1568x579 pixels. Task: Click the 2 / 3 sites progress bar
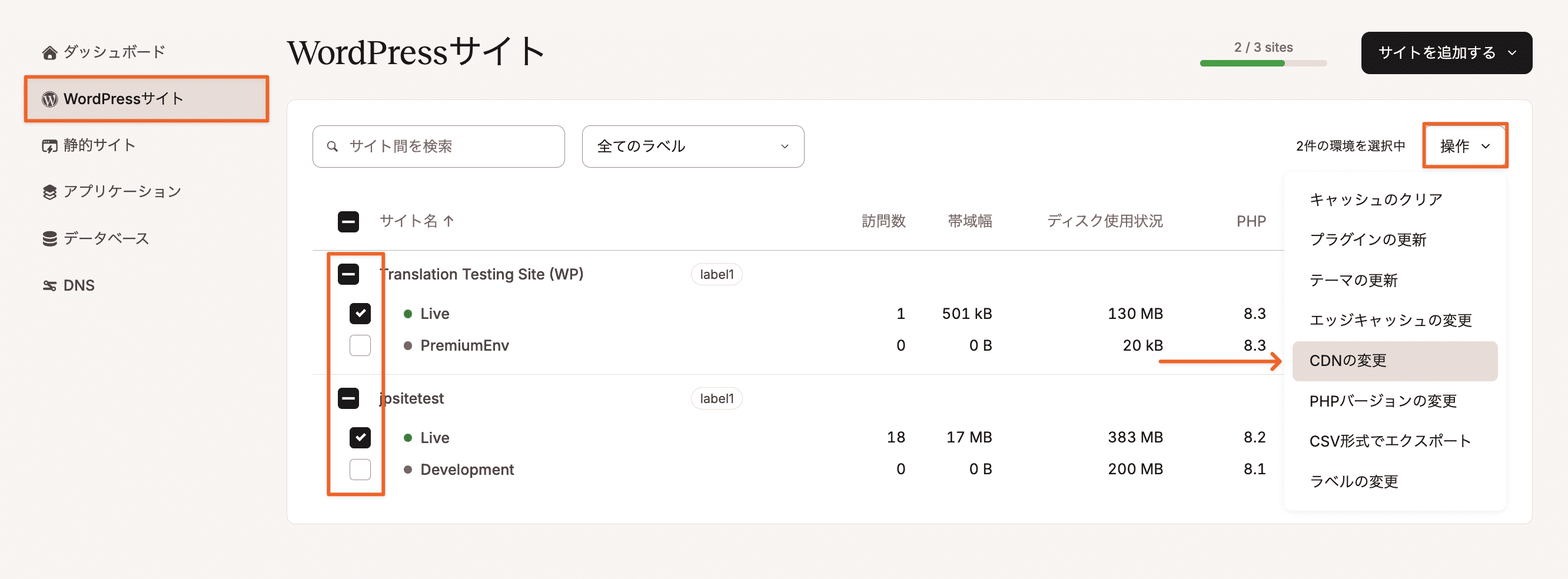tap(1263, 64)
